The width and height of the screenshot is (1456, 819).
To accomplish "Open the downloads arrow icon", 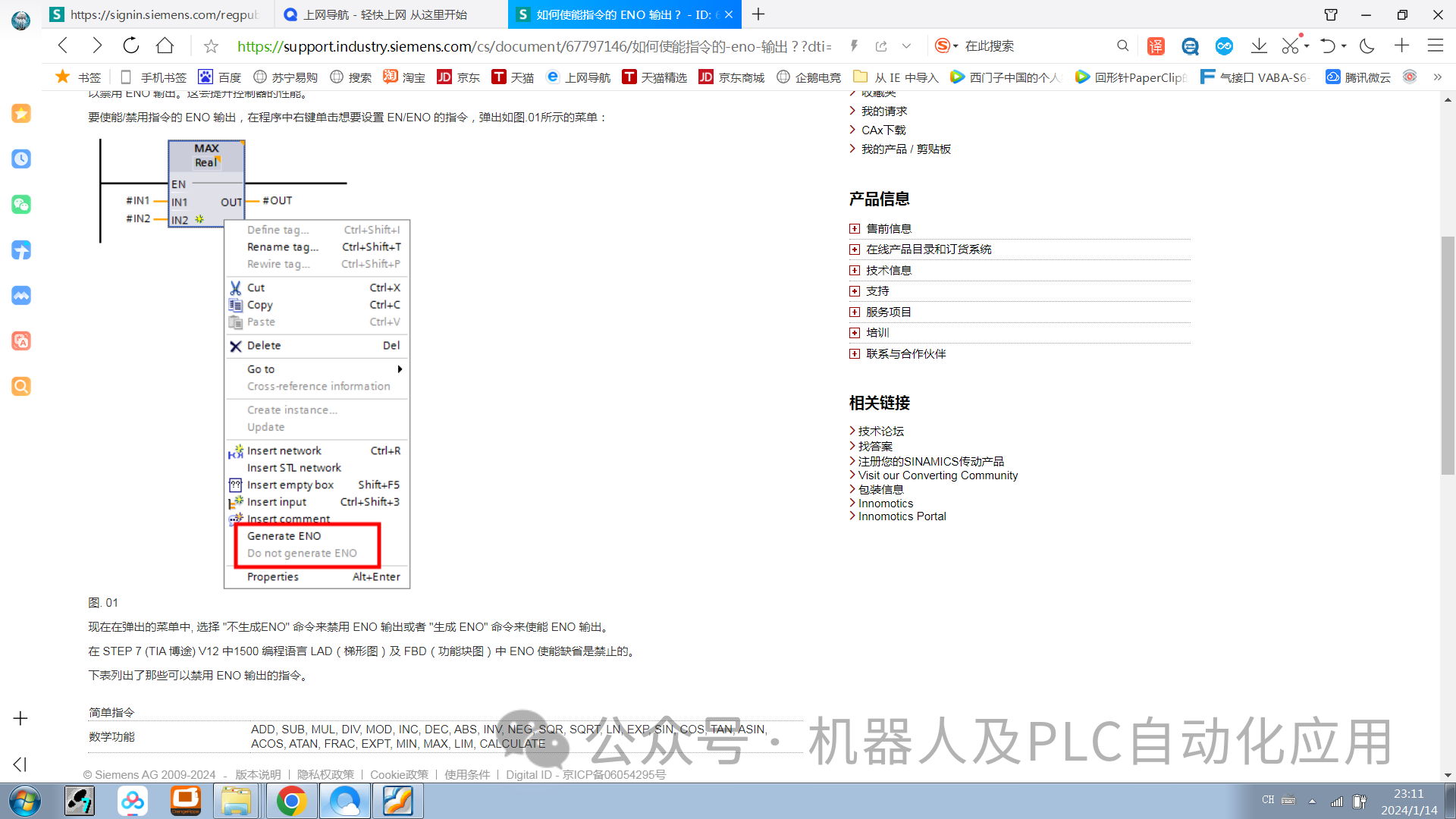I will click(1259, 46).
